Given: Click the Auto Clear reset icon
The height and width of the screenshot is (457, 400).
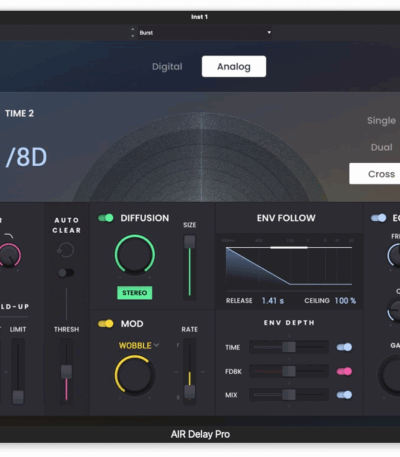Looking at the screenshot, I should tap(66, 250).
